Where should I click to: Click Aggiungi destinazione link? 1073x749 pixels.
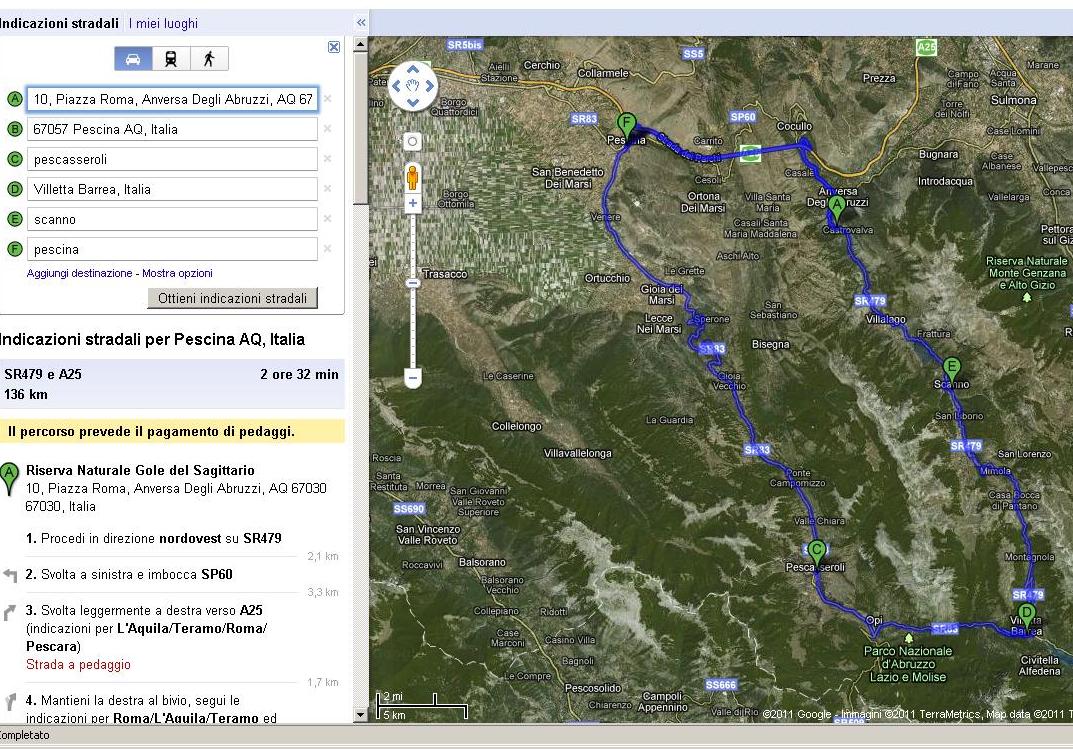(79, 273)
